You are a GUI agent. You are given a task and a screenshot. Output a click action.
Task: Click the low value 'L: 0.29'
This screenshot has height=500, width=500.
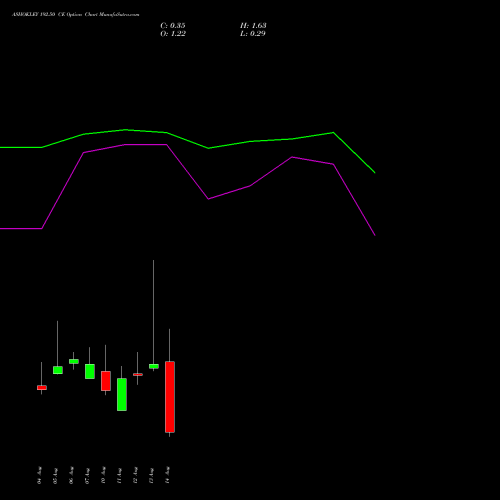(x=253, y=34)
